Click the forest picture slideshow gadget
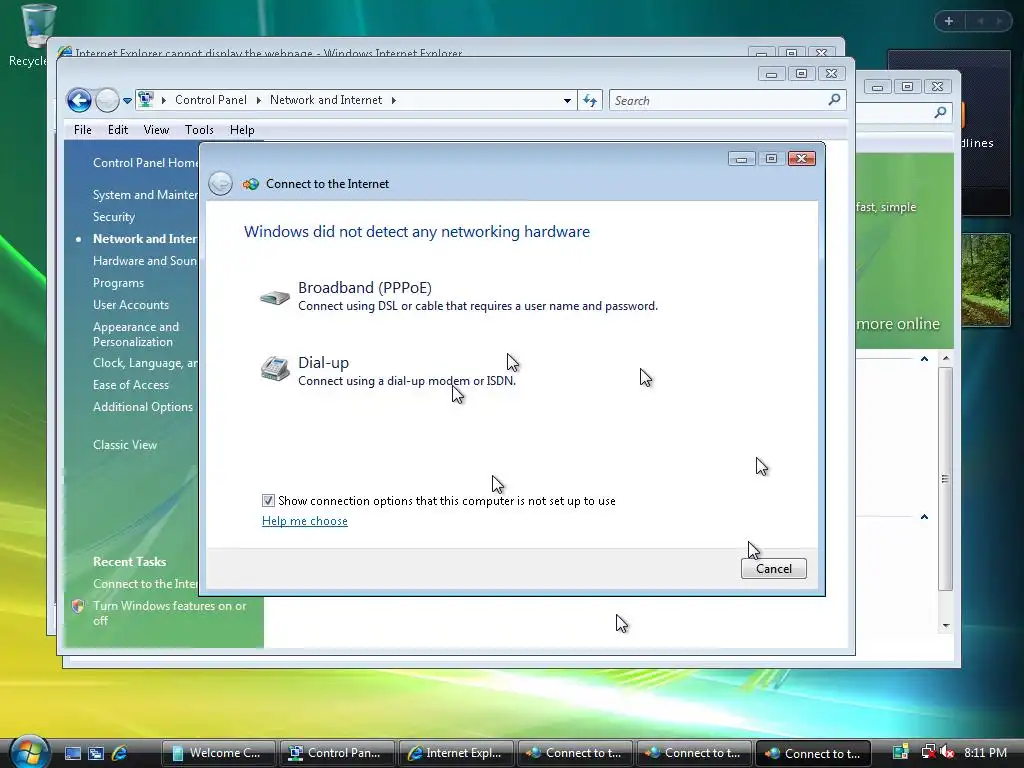 985,280
